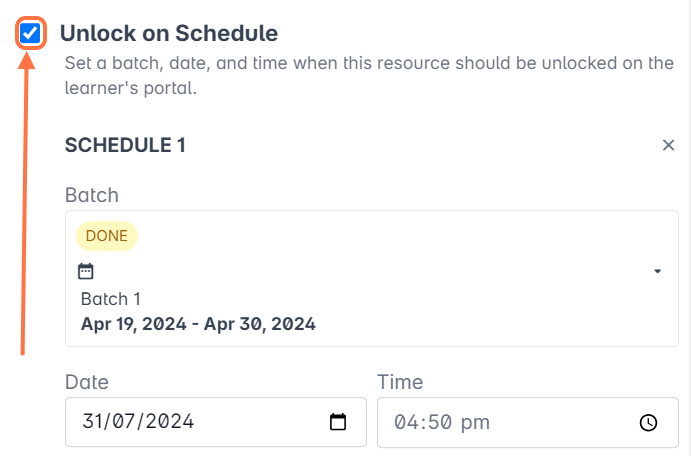Click the SCHEDULE 1 heading

click(125, 145)
